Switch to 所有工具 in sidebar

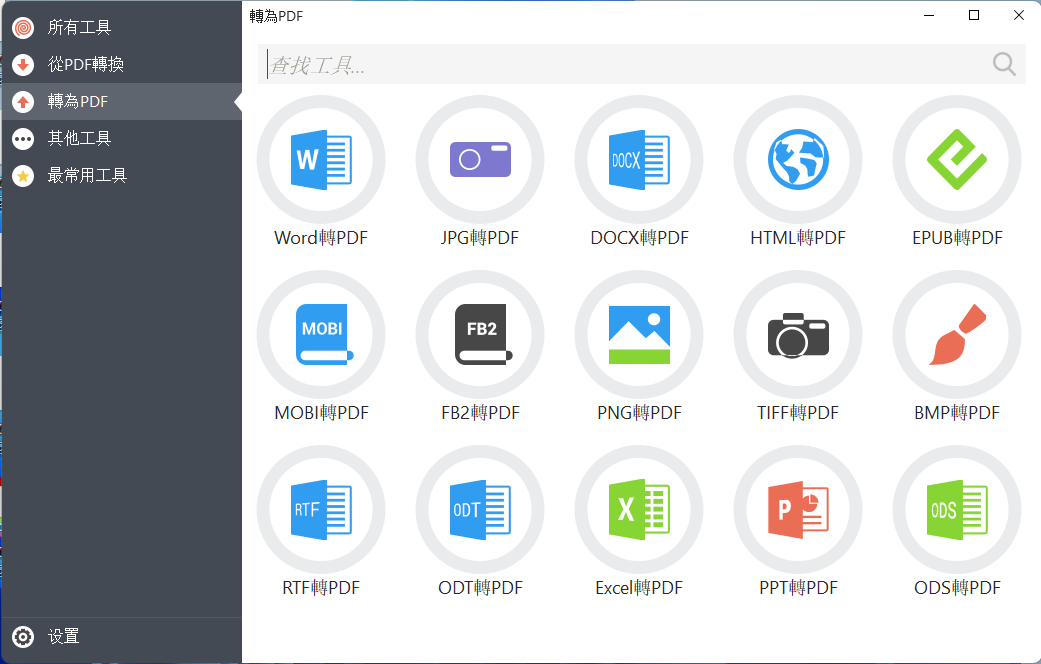[x=121, y=27]
